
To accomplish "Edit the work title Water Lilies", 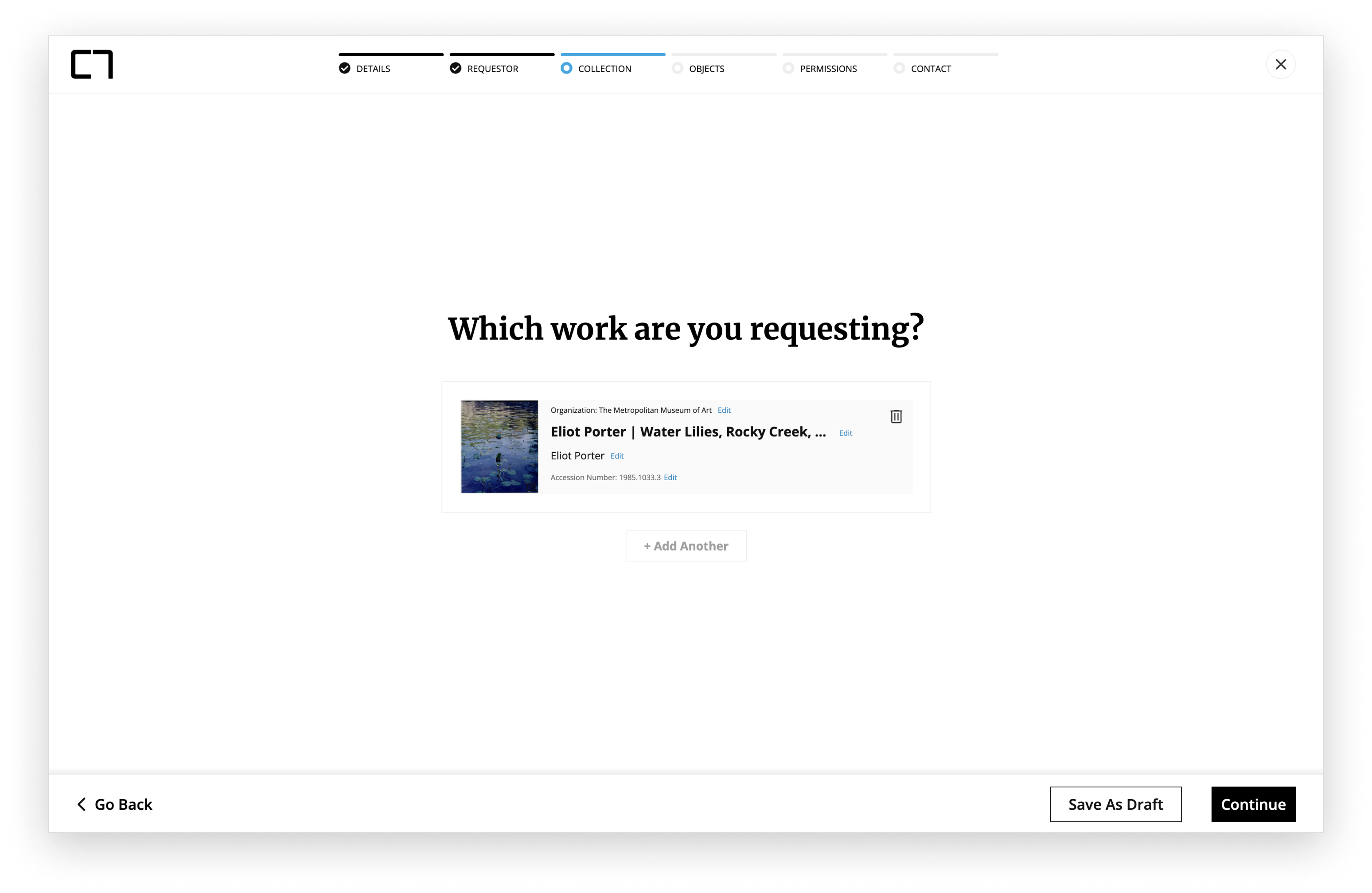I will [x=845, y=433].
